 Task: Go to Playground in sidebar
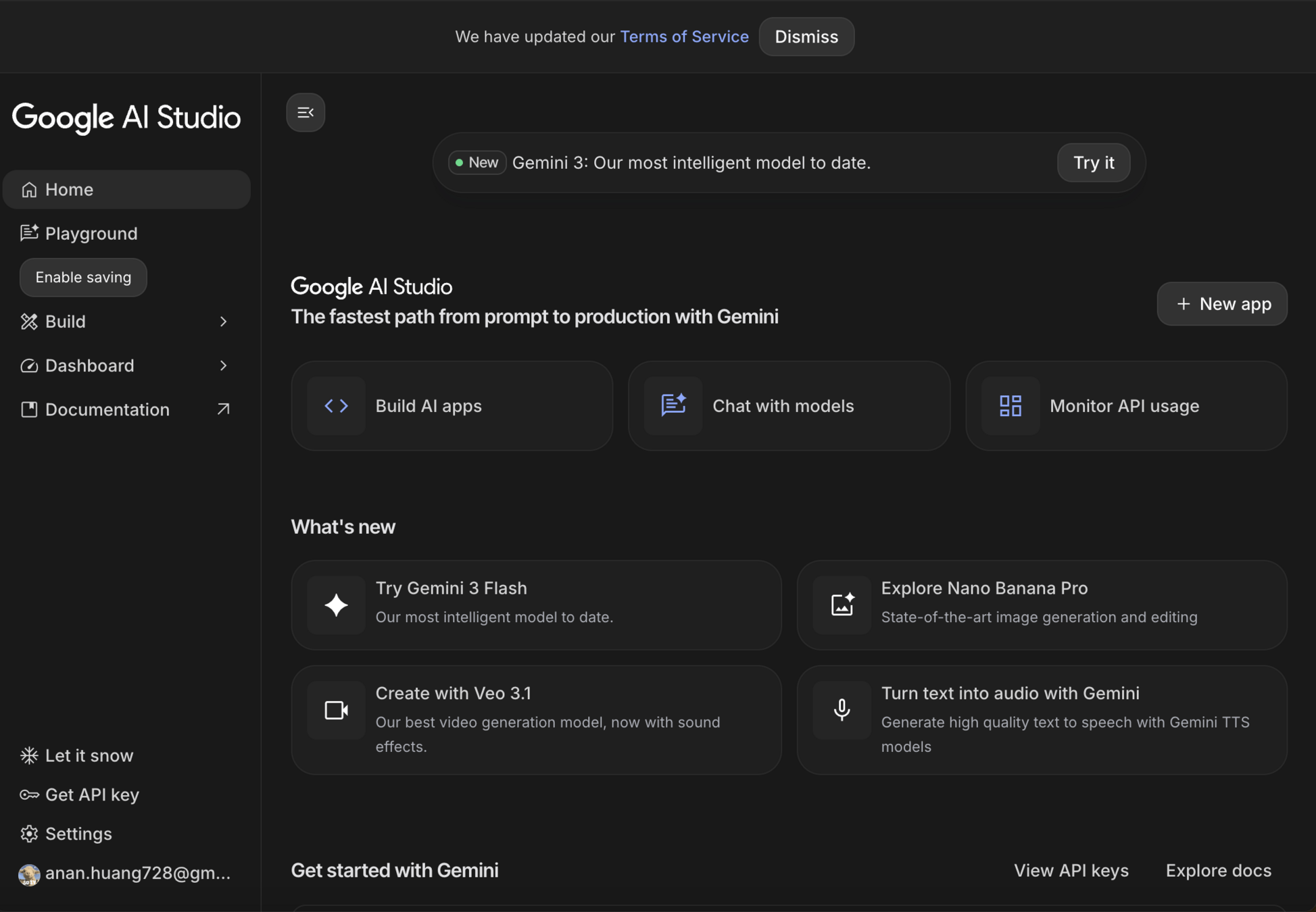(91, 233)
